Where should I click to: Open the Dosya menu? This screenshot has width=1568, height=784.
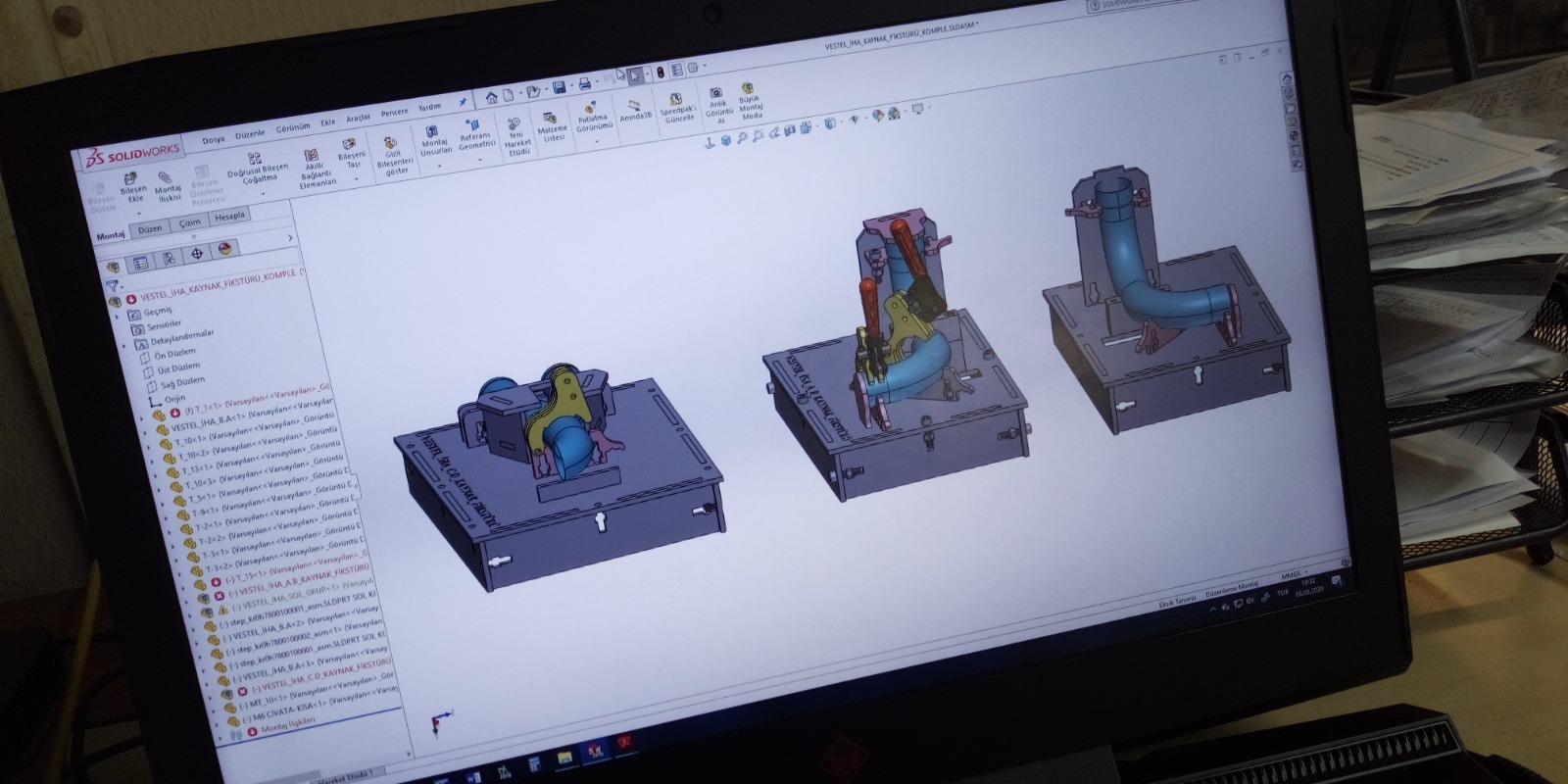[213, 139]
